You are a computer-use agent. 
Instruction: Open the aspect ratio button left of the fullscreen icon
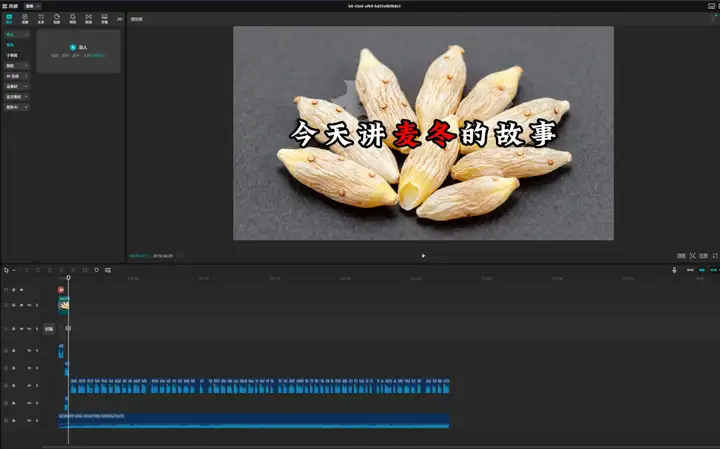click(703, 256)
